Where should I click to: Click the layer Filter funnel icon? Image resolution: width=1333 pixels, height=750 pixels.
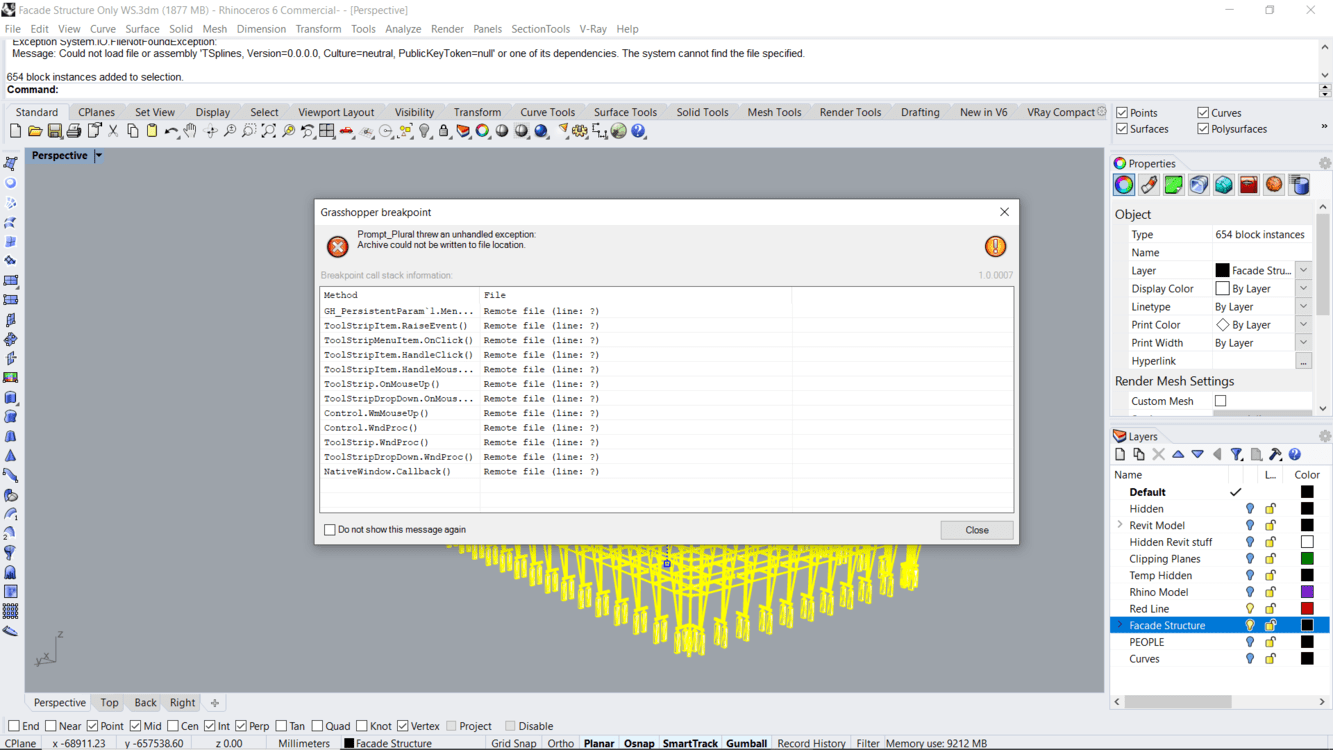(x=1237, y=455)
